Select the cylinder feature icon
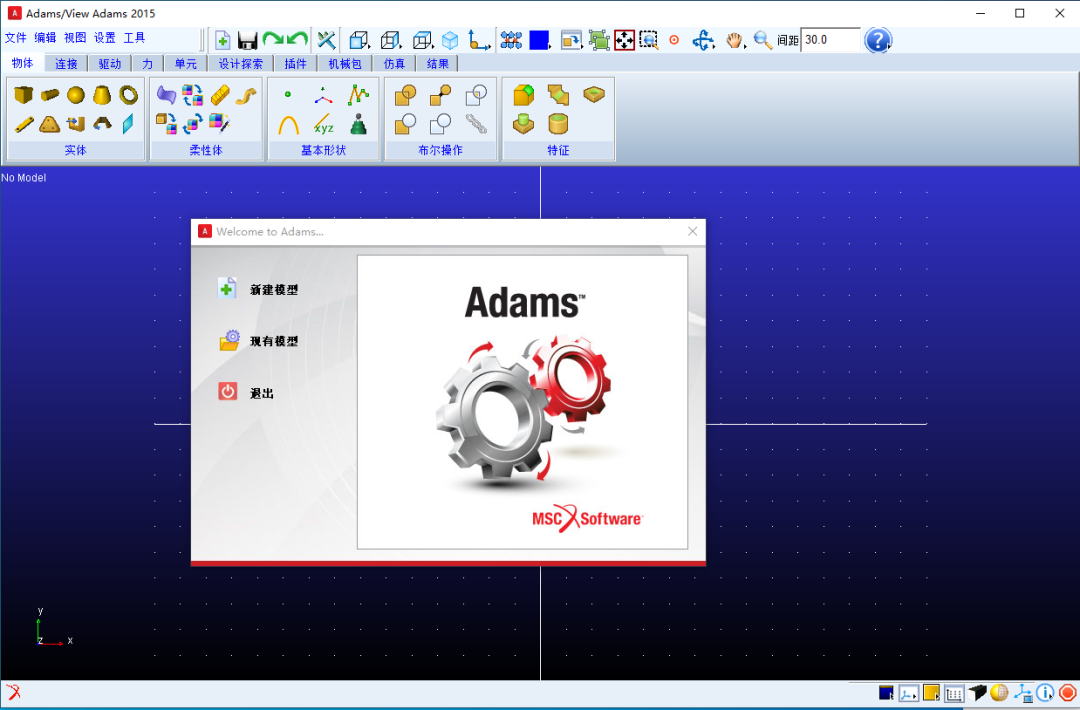 [x=558, y=125]
